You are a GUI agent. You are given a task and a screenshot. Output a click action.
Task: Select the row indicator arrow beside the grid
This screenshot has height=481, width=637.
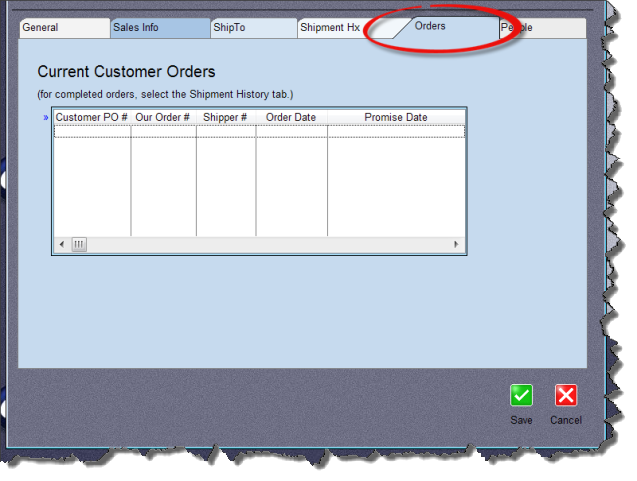coord(46,118)
